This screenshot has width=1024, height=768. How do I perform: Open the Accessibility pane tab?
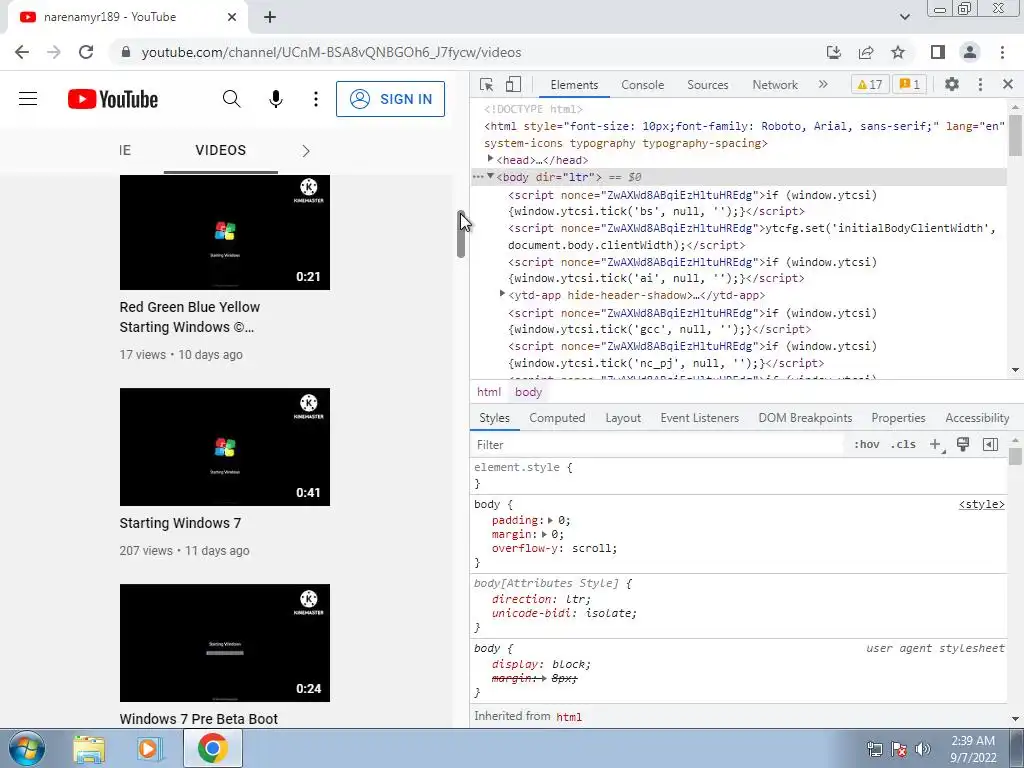coord(977,418)
